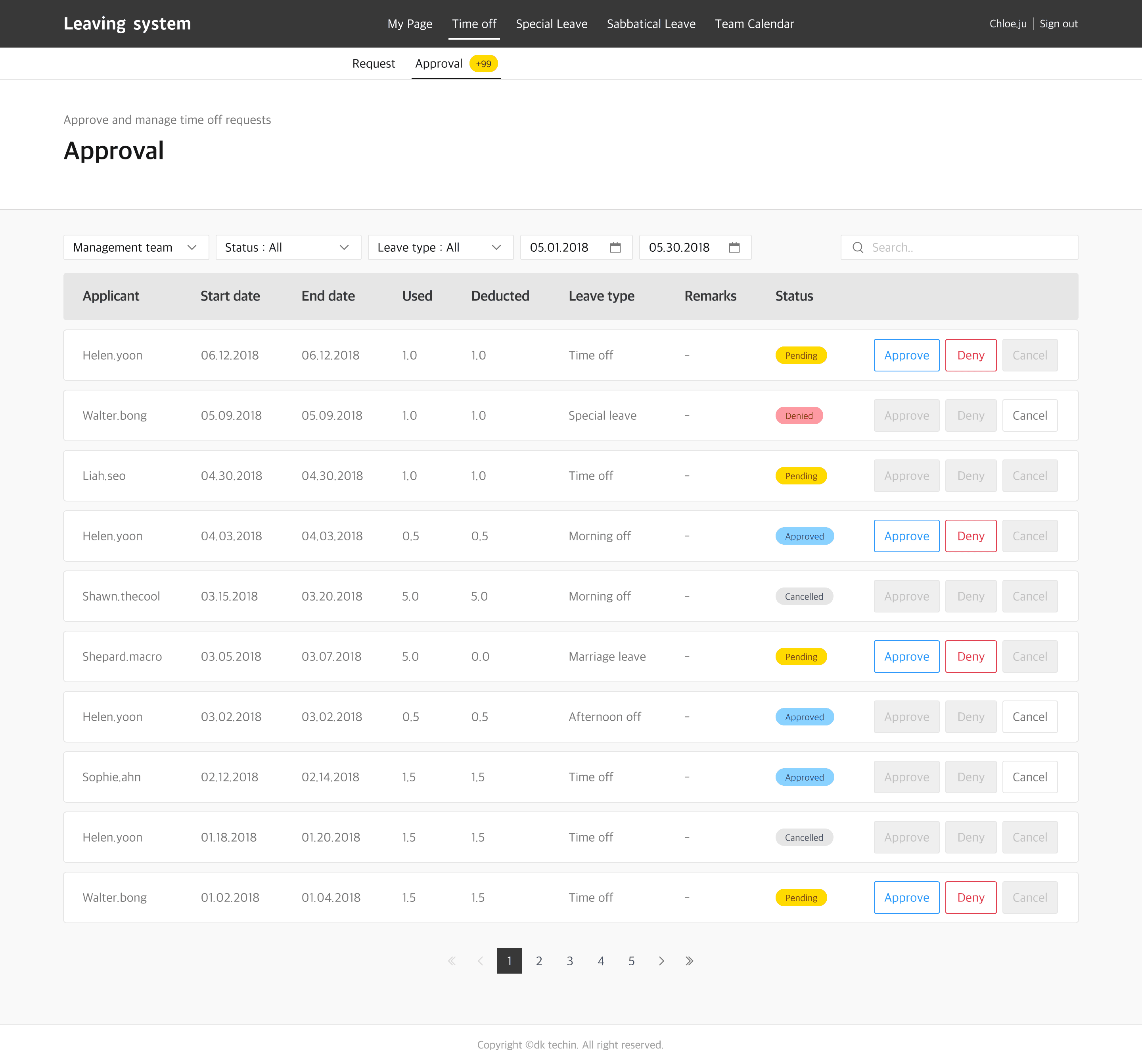1142x1064 pixels.
Task: Open the Leave type : All dropdown
Action: pos(440,247)
